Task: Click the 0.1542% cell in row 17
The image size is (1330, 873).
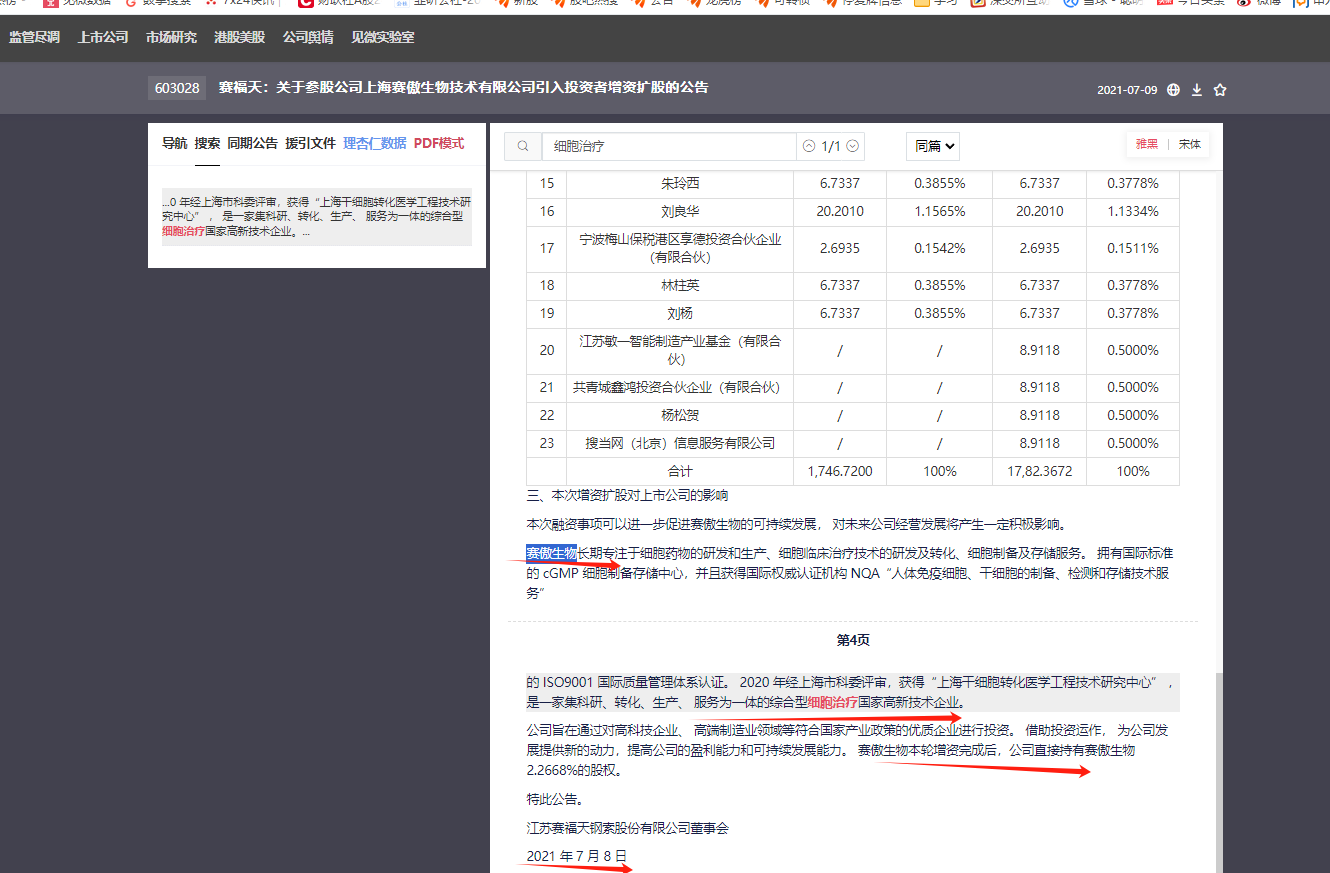Action: (940, 248)
